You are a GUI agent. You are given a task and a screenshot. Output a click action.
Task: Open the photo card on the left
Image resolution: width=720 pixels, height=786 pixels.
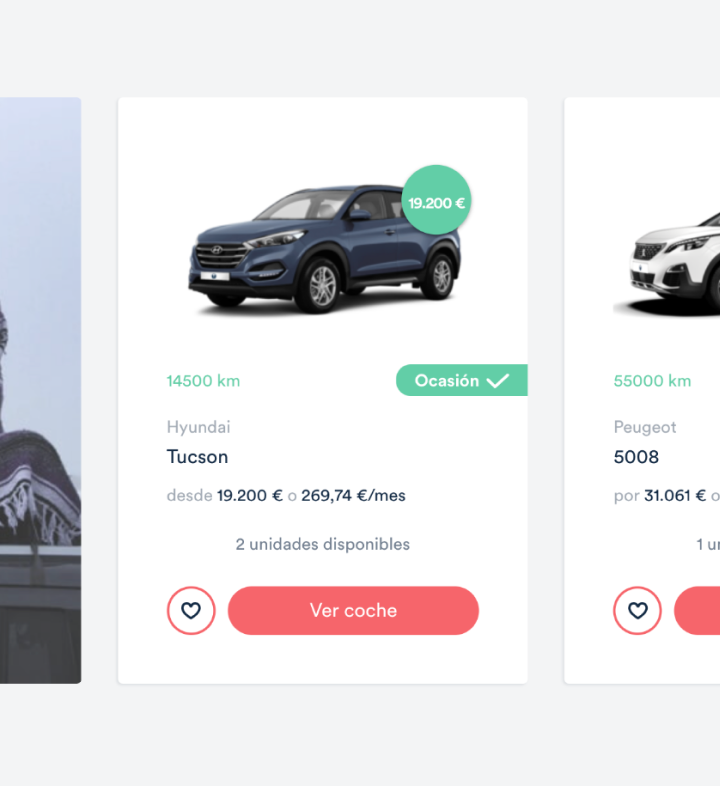41,390
